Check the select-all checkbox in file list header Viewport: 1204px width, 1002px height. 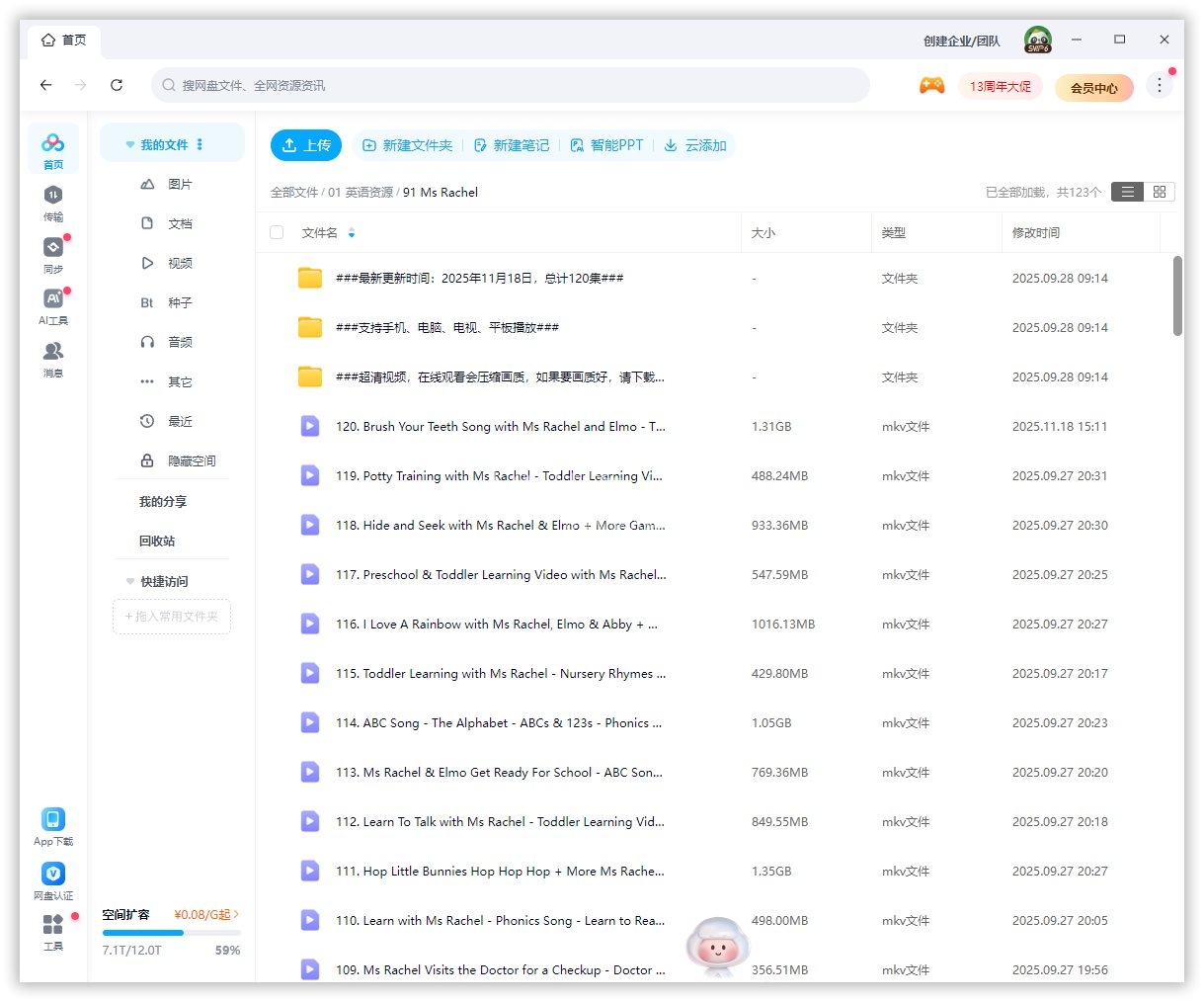click(x=276, y=232)
